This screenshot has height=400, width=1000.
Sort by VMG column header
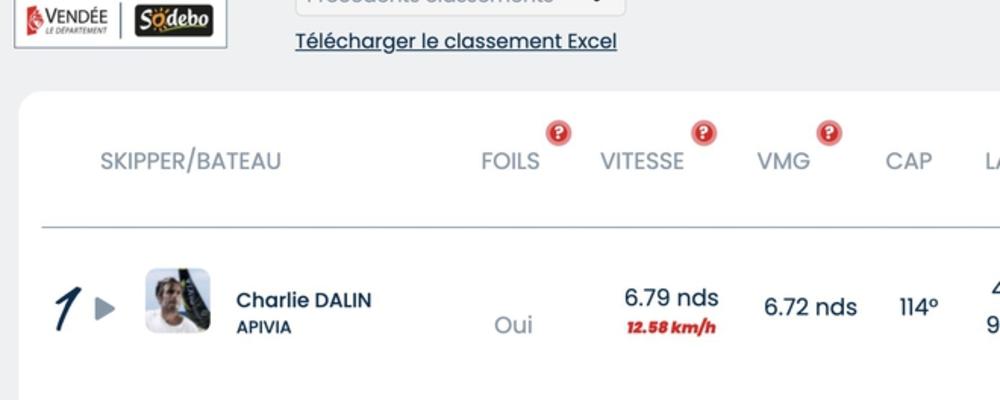click(x=783, y=161)
